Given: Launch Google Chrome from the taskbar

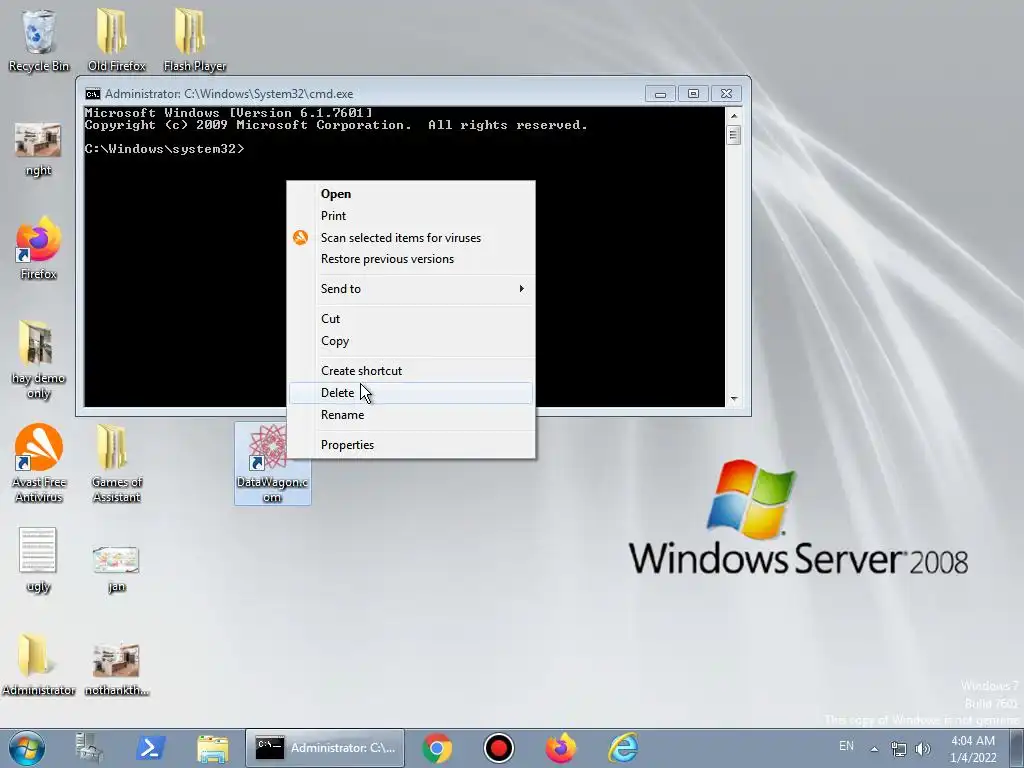Looking at the screenshot, I should [x=437, y=748].
